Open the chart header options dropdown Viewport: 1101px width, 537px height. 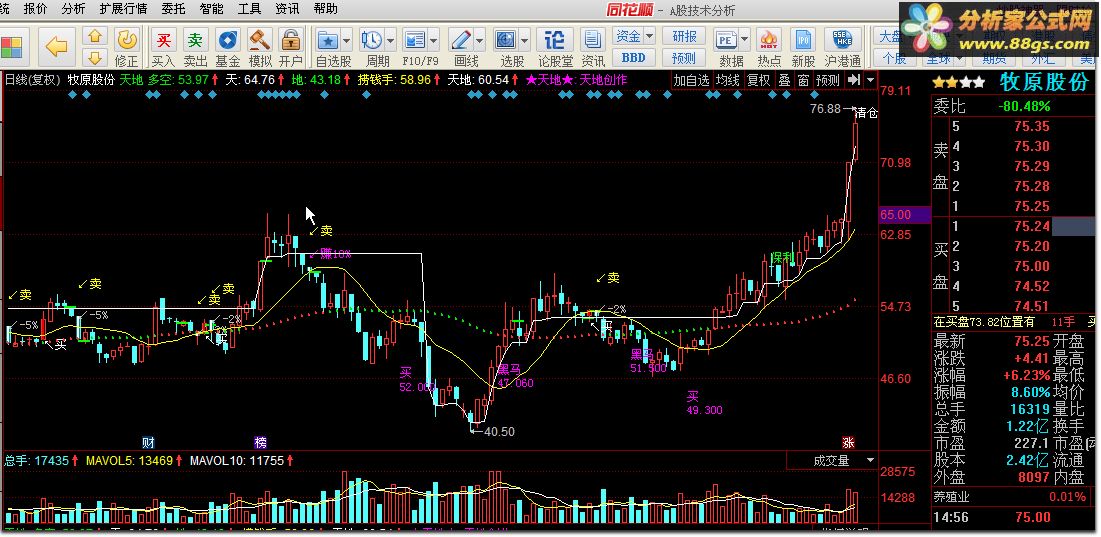871,80
